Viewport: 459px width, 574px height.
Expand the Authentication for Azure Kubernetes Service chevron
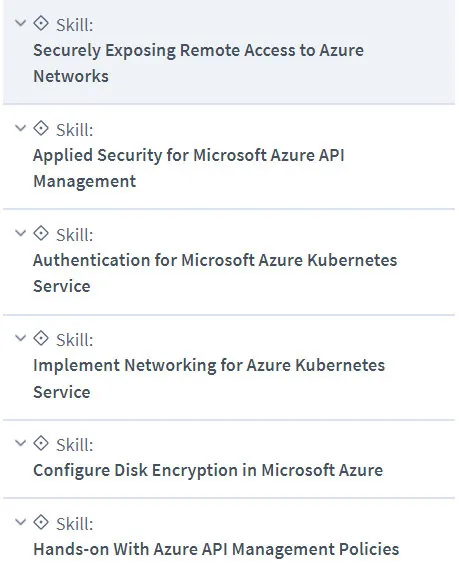pyautogui.click(x=20, y=233)
